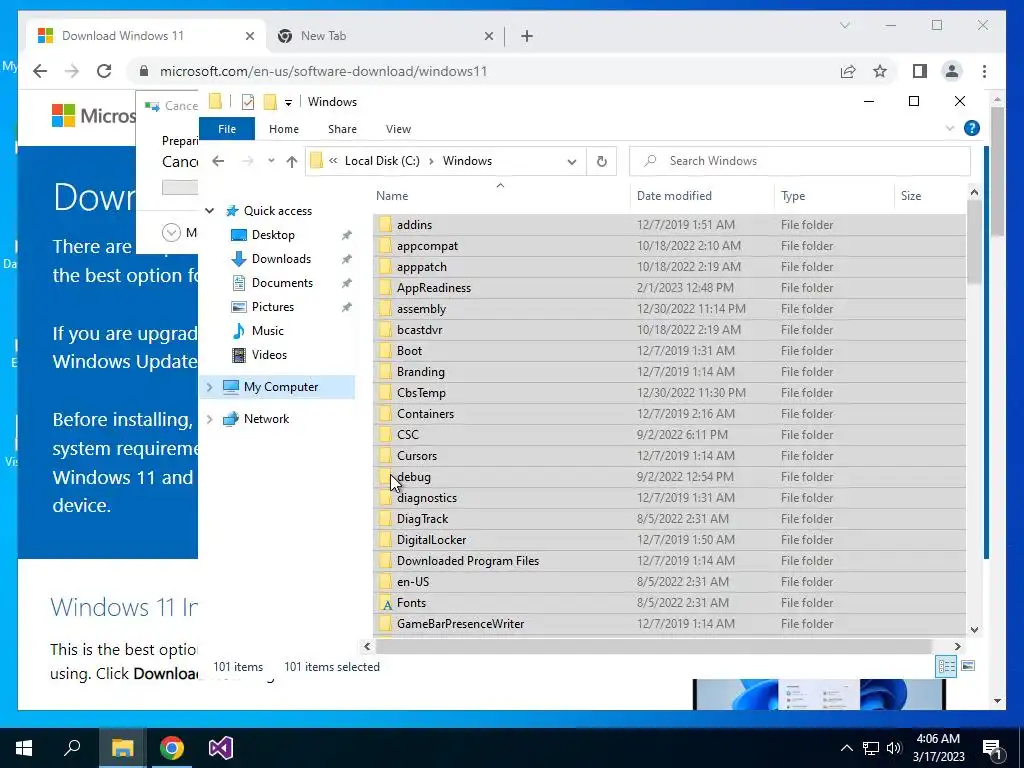Click the volume icon in system tray

894,748
